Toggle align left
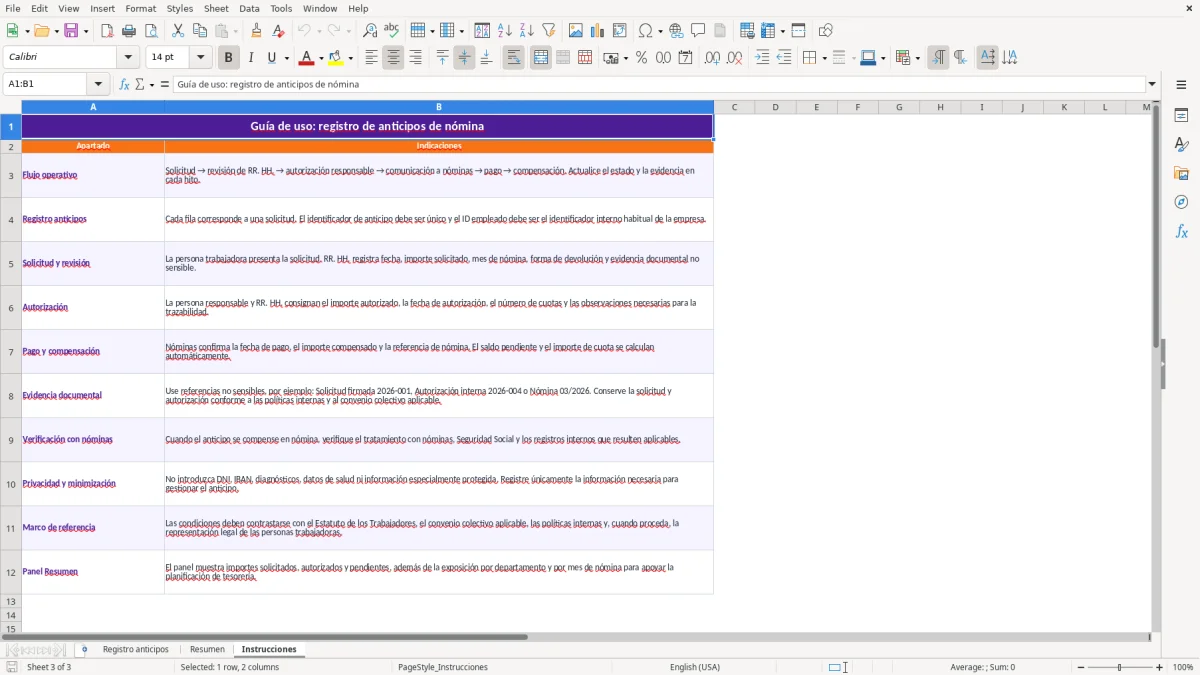The image size is (1200, 675). pos(371,58)
